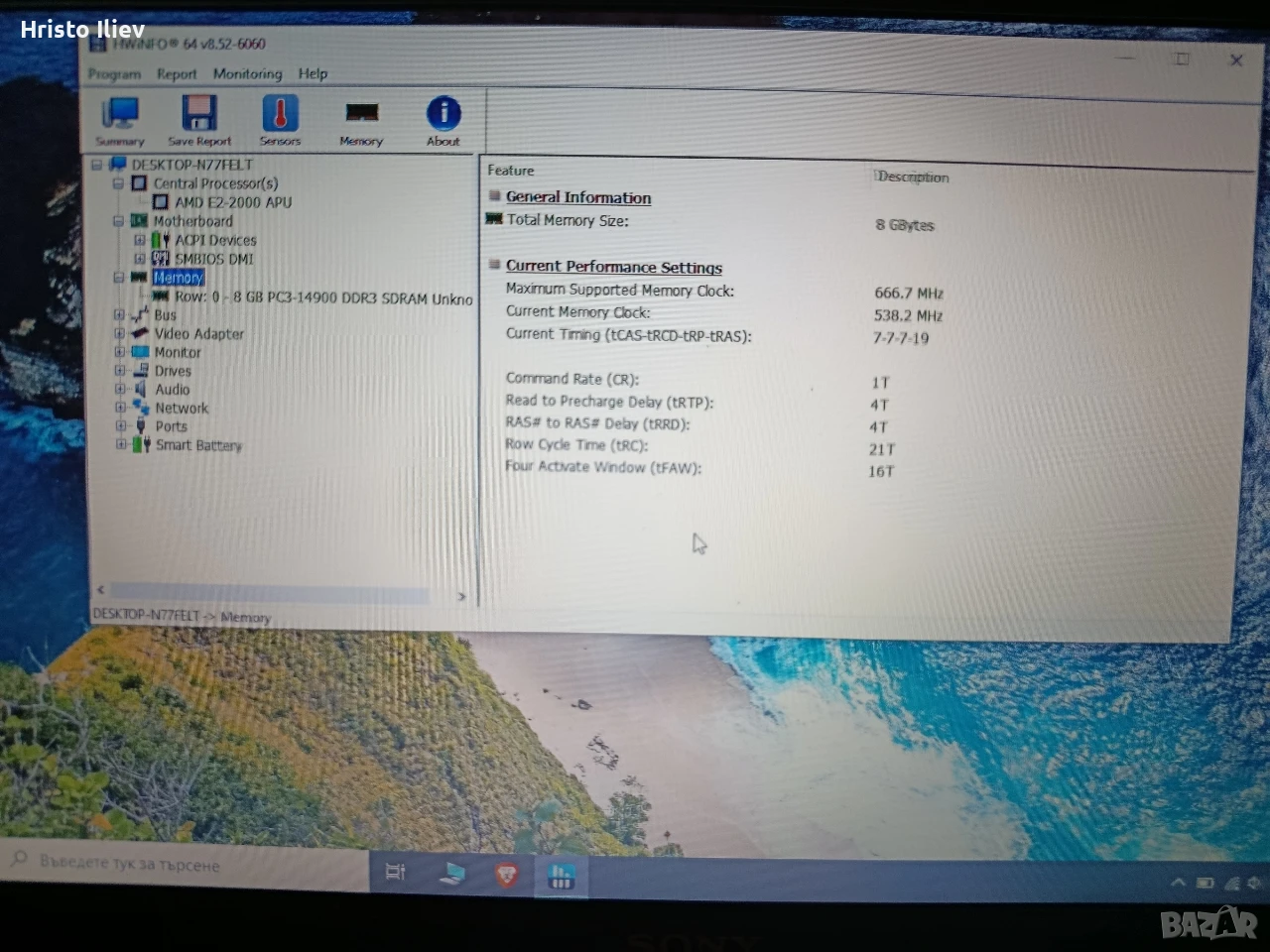Click the 8 GBytes value
Image resolution: width=1270 pixels, height=952 pixels.
coord(905,225)
